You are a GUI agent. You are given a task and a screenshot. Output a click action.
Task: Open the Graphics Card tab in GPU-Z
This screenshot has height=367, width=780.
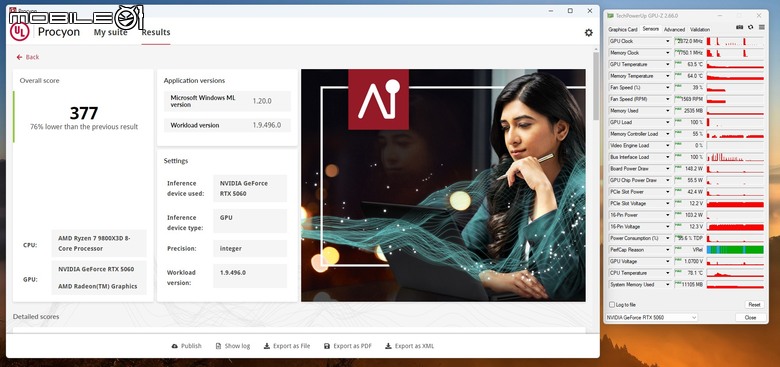(x=623, y=29)
